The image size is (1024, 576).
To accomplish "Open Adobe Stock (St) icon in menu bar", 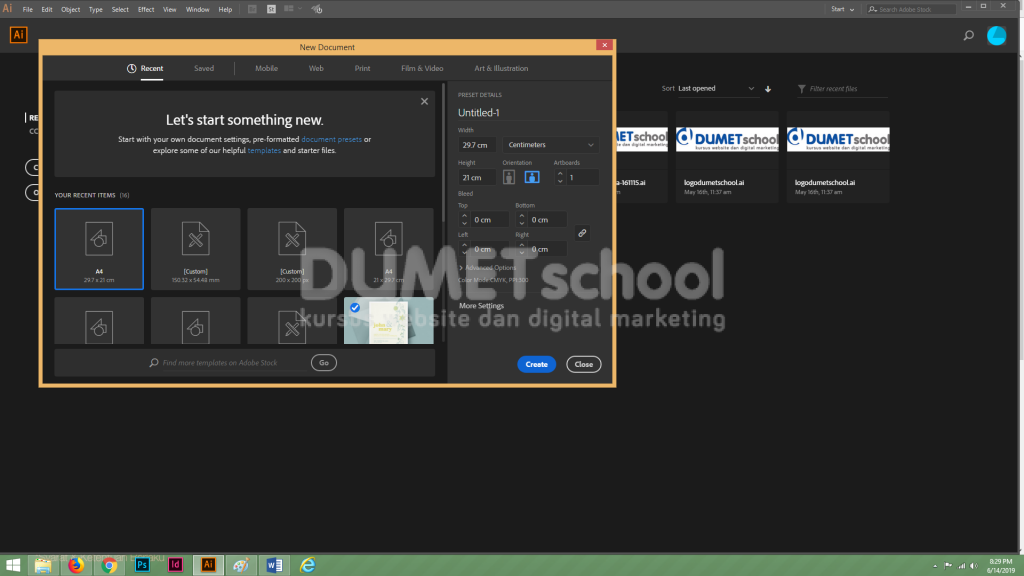I will coord(271,9).
